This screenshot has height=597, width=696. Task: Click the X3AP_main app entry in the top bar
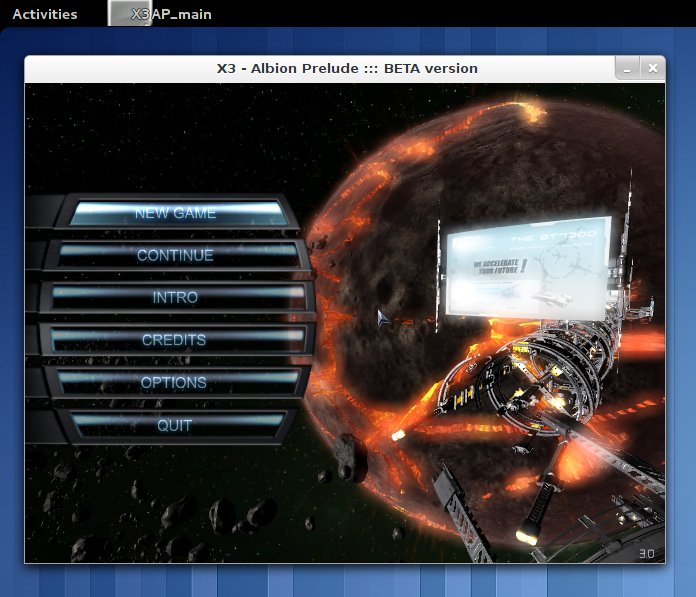(x=160, y=14)
